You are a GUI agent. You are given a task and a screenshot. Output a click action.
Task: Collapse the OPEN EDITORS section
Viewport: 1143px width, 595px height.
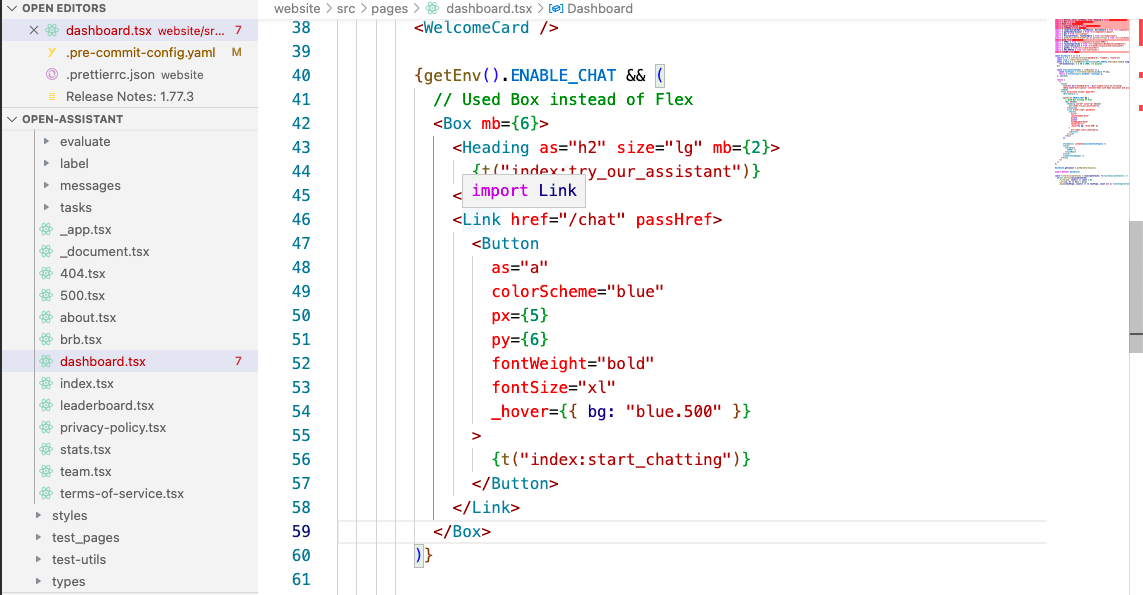[12, 8]
